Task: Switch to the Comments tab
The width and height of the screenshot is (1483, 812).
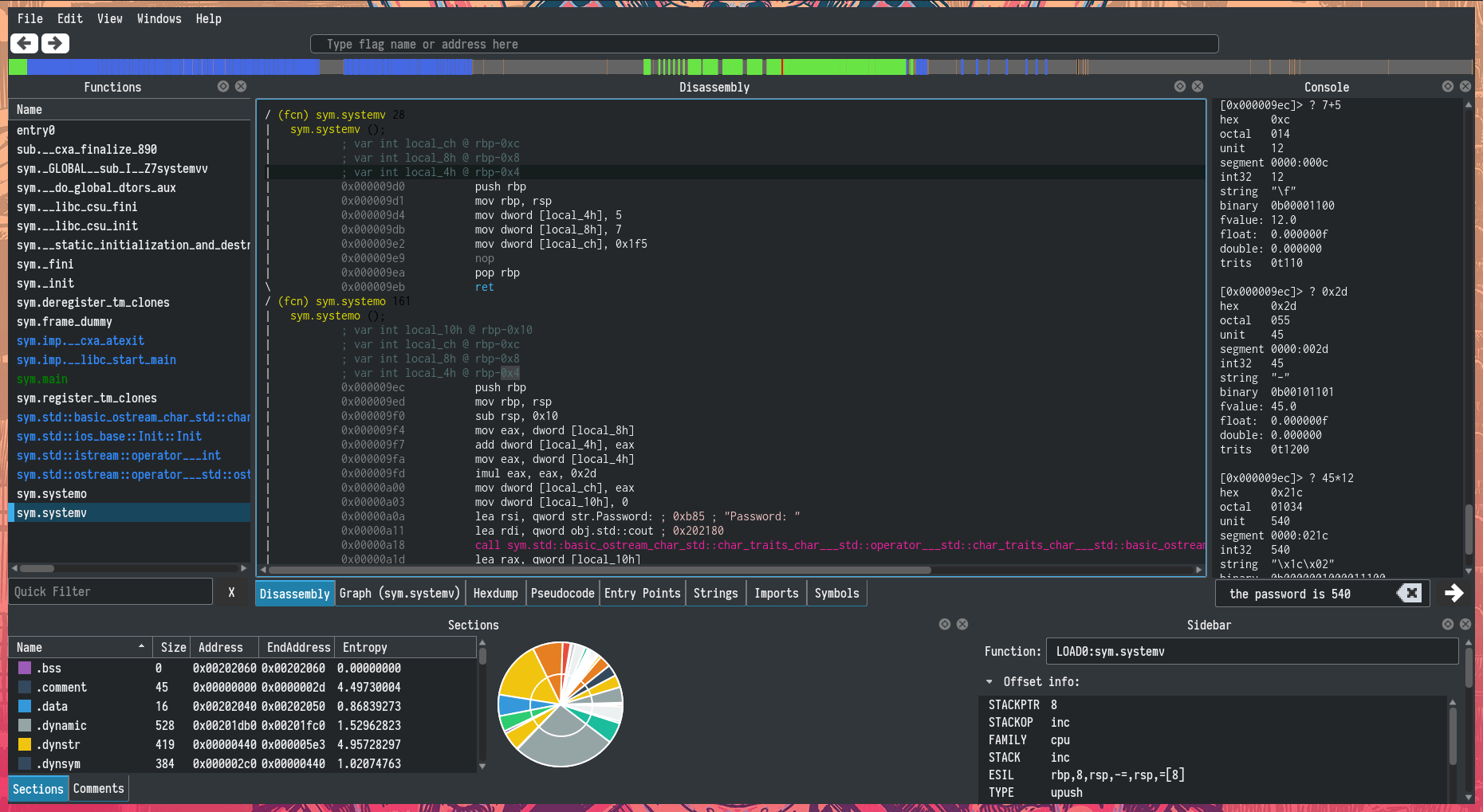Action: 99,788
